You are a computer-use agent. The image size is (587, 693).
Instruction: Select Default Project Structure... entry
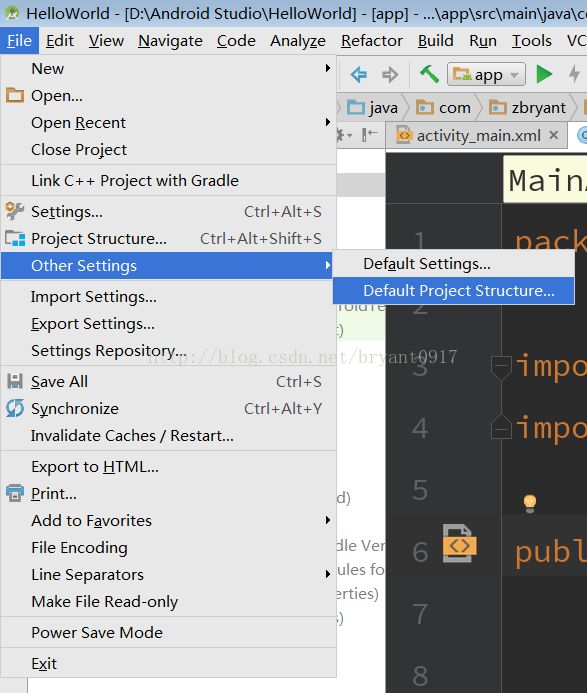click(x=454, y=290)
